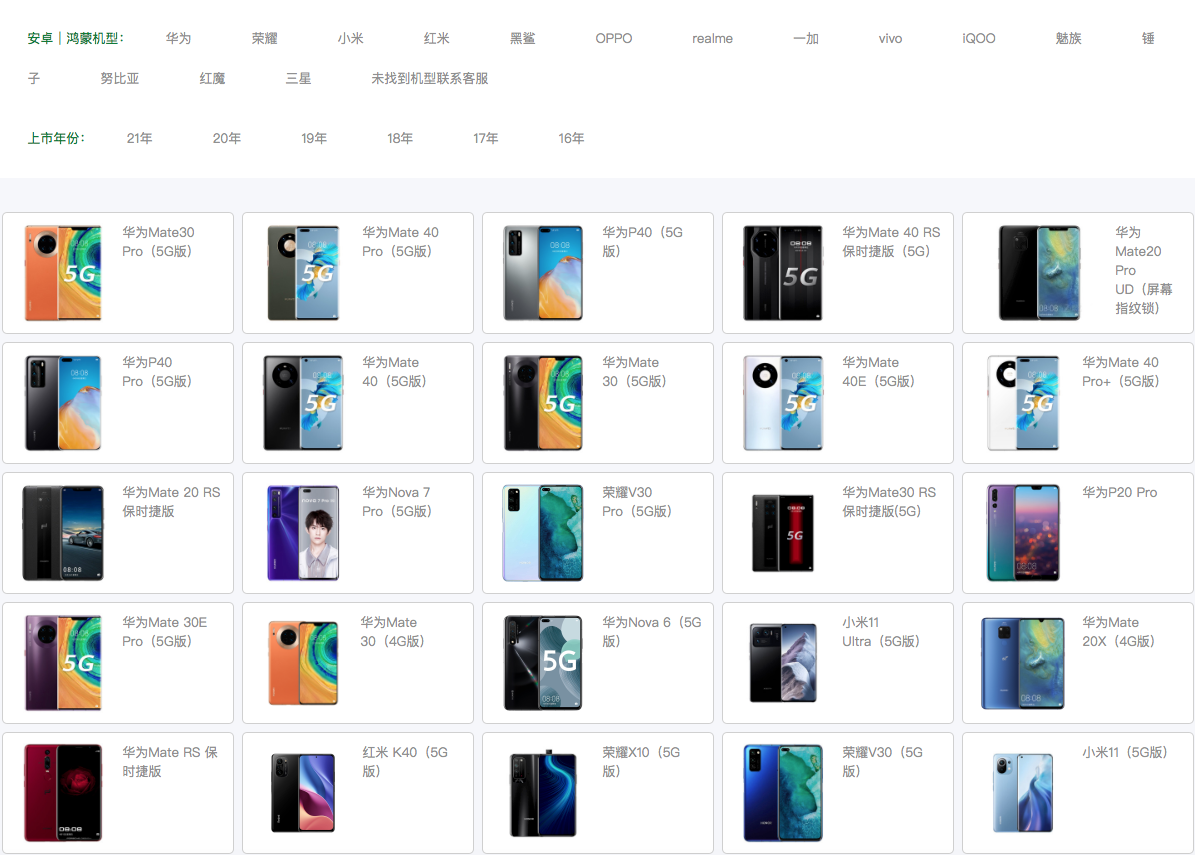Open the 华为P20 Pro phone image
Image resolution: width=1195 pixels, height=855 pixels.
1023,533
